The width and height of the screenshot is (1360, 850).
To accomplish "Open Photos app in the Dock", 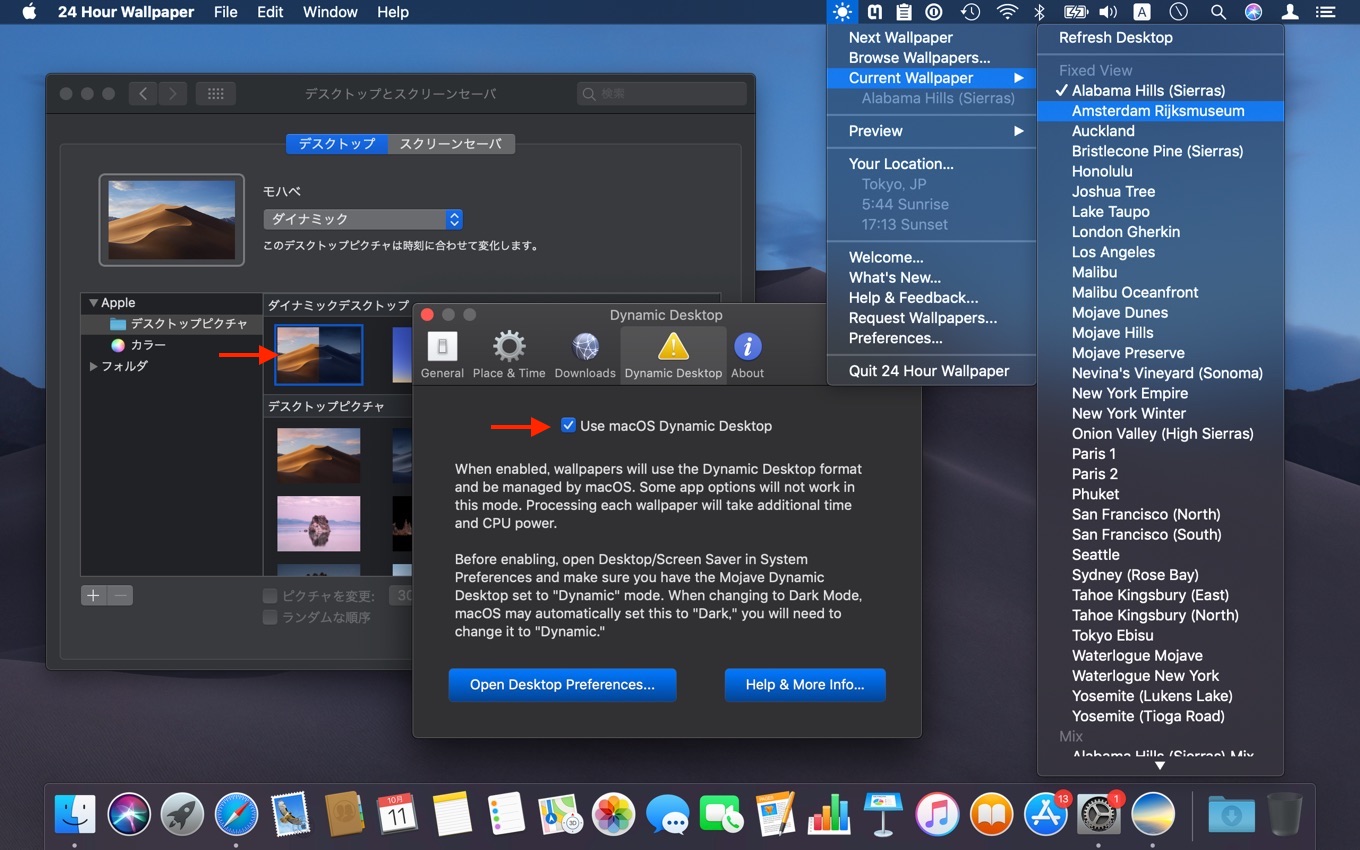I will [x=613, y=815].
